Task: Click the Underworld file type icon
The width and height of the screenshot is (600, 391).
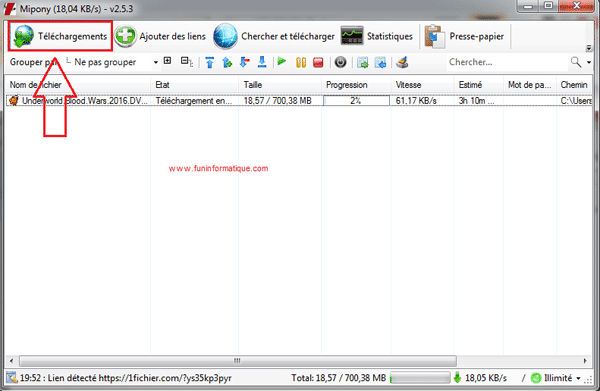Action: click(13, 101)
